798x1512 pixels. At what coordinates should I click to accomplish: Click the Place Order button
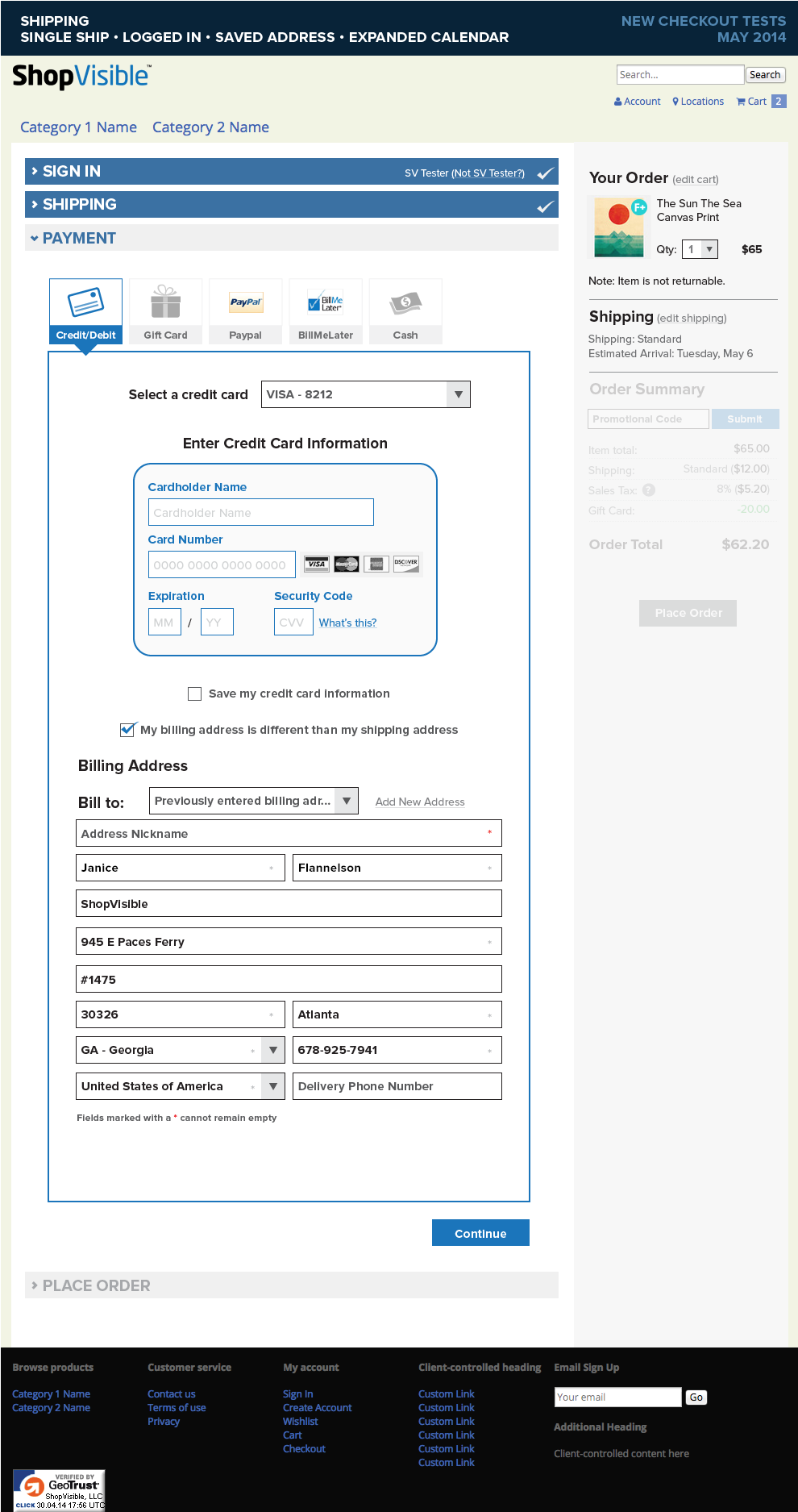pos(688,613)
